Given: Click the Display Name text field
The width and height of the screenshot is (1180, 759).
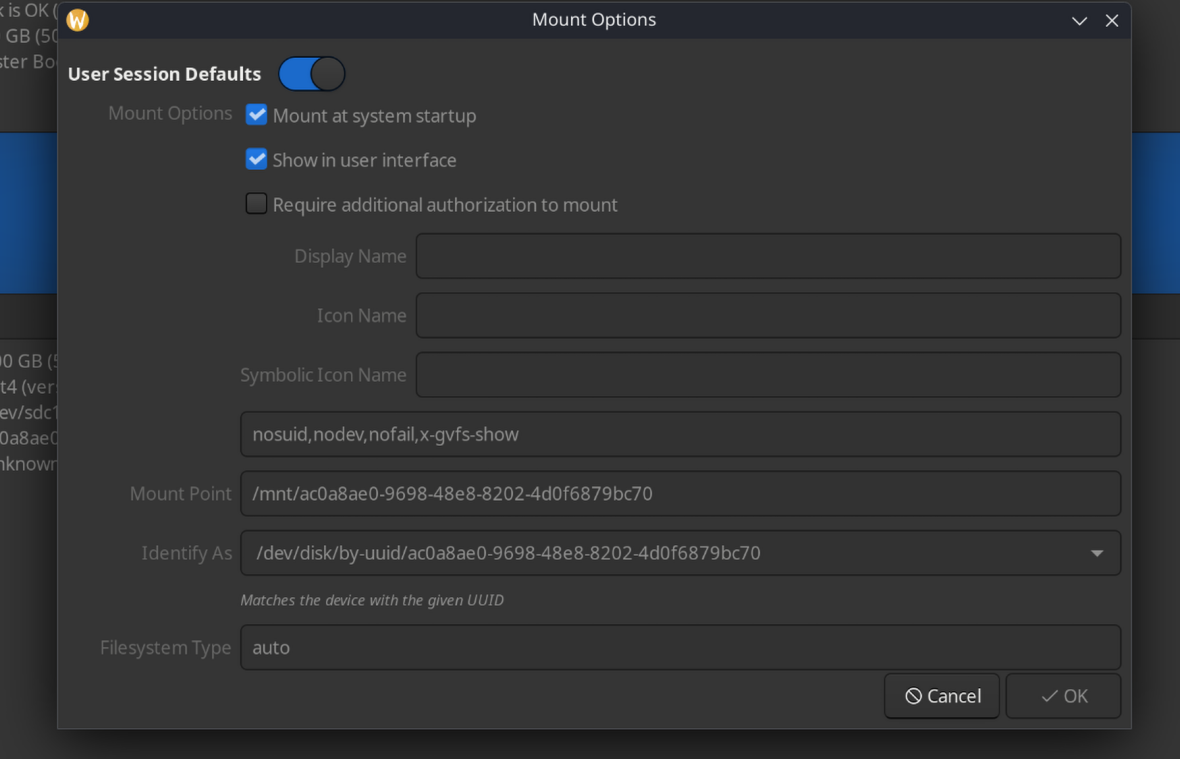Looking at the screenshot, I should click(x=768, y=256).
